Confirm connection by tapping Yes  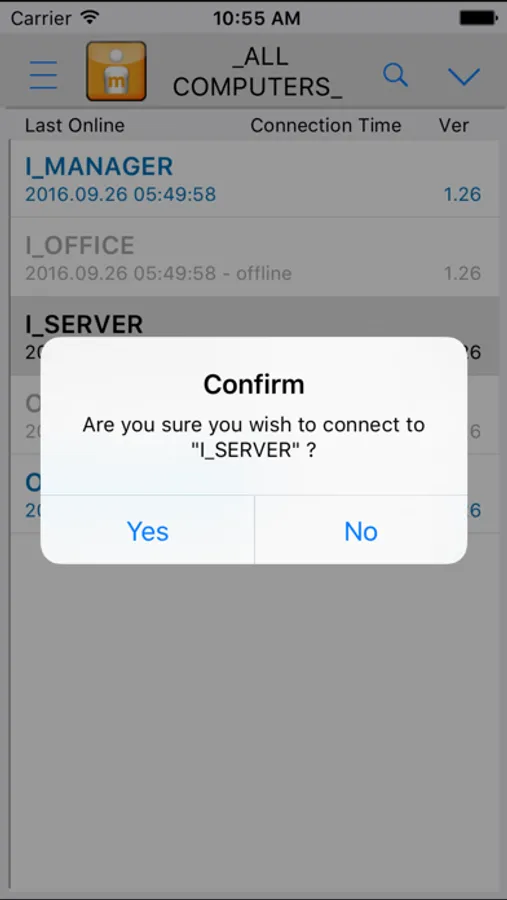[x=148, y=531]
